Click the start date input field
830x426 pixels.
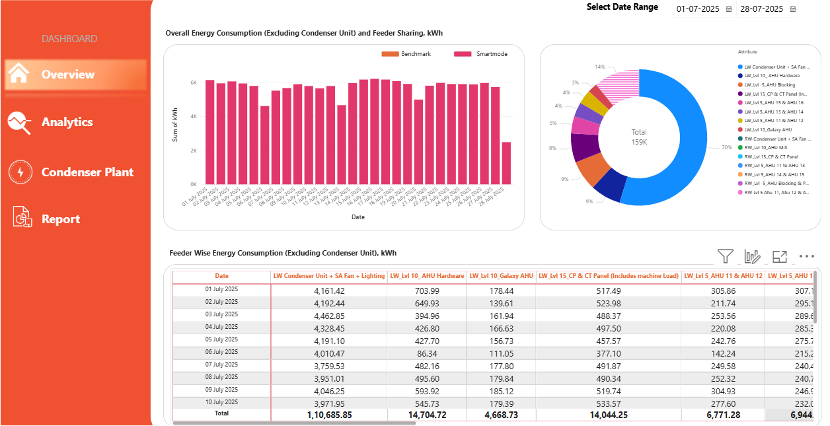coord(697,9)
